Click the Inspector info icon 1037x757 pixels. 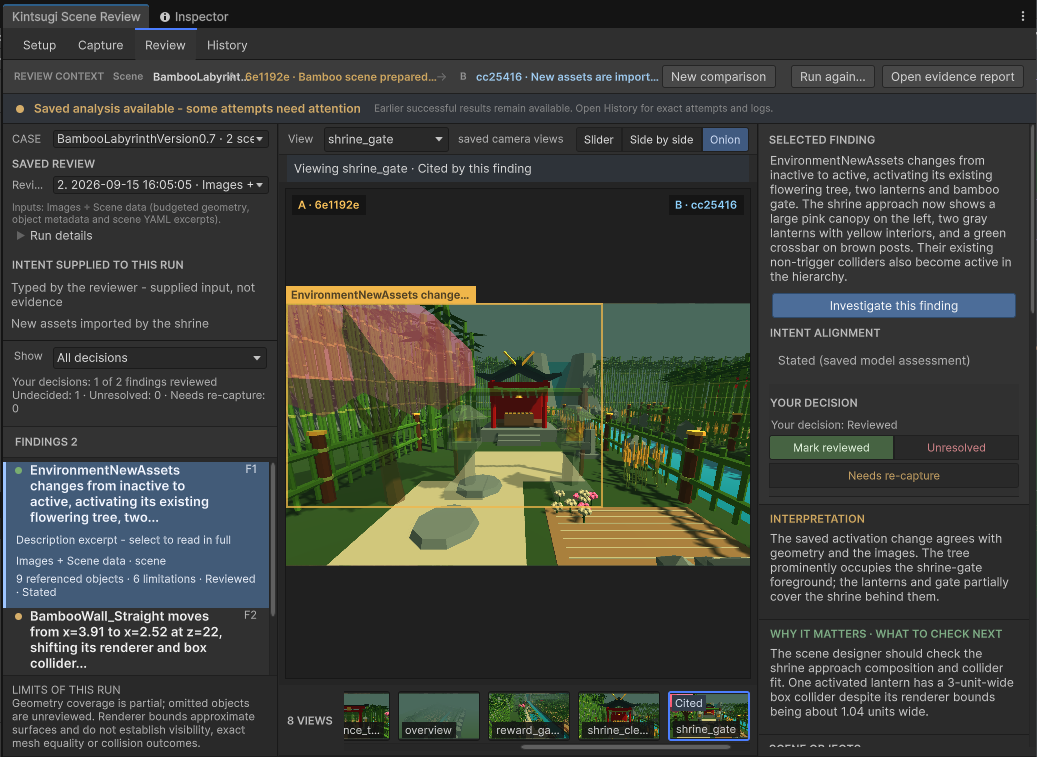[165, 17]
